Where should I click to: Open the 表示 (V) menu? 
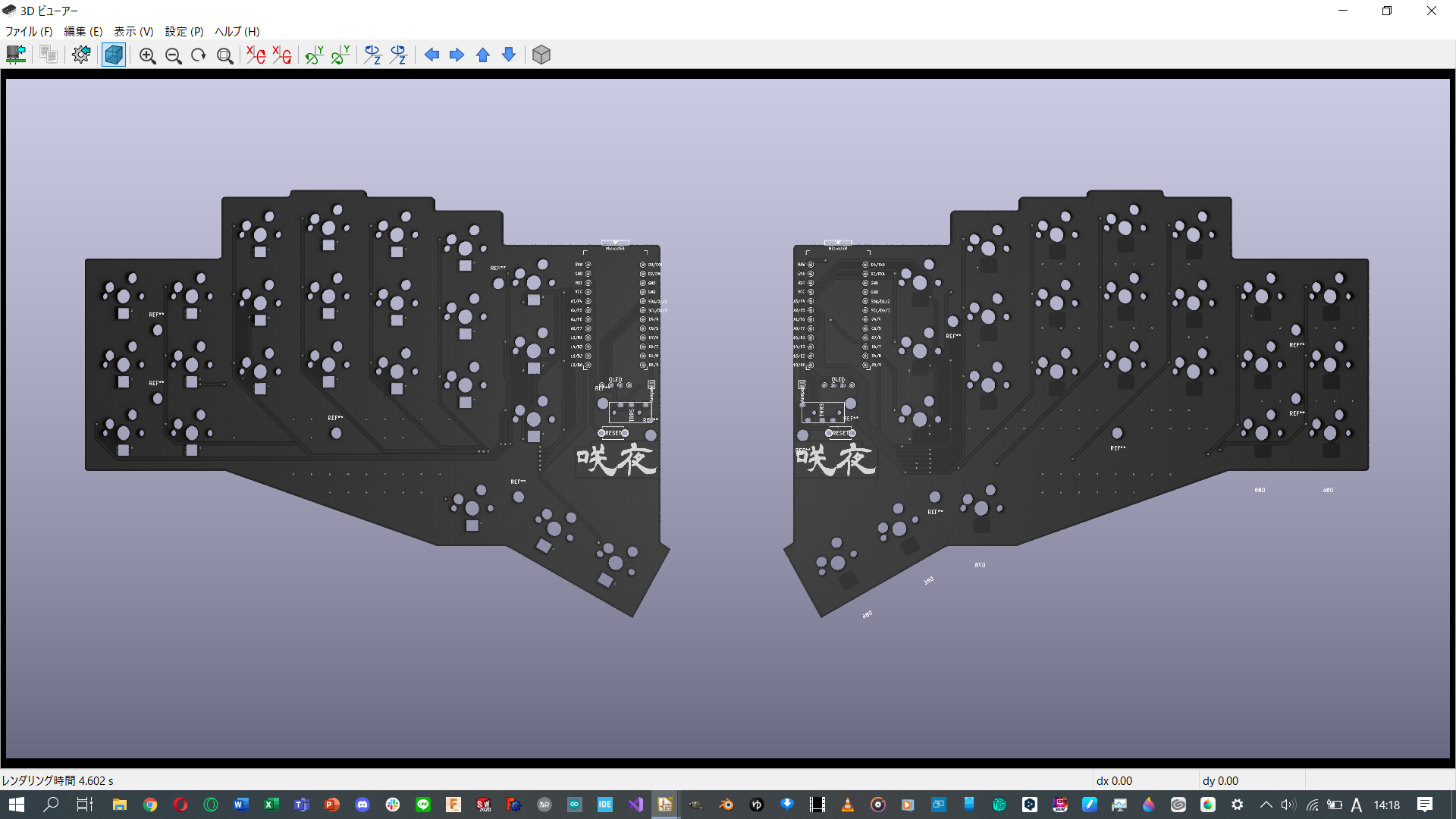pyautogui.click(x=133, y=31)
